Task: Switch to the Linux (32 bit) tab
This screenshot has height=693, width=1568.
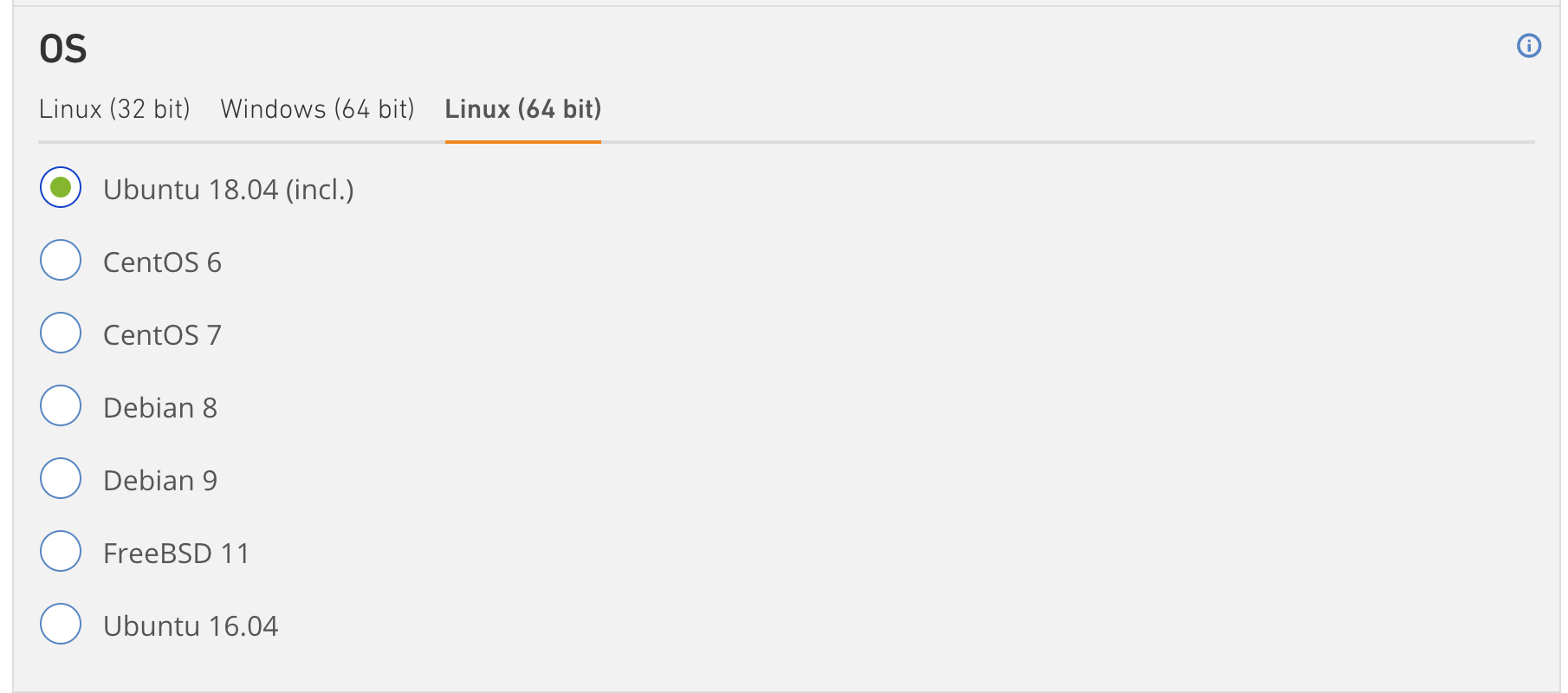Action: (x=114, y=109)
